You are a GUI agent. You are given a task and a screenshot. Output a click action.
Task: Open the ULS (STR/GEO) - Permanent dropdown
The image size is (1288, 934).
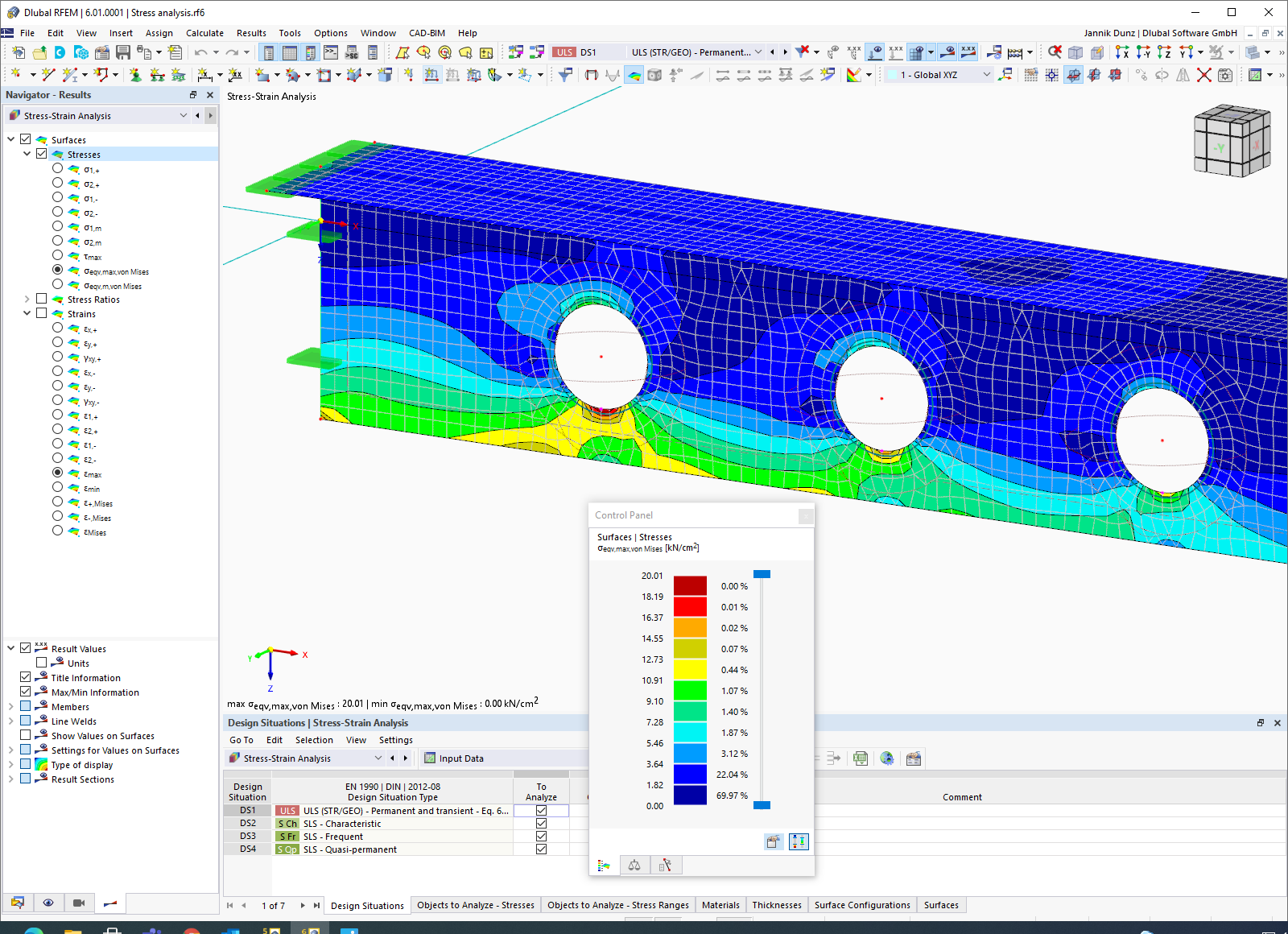click(759, 52)
